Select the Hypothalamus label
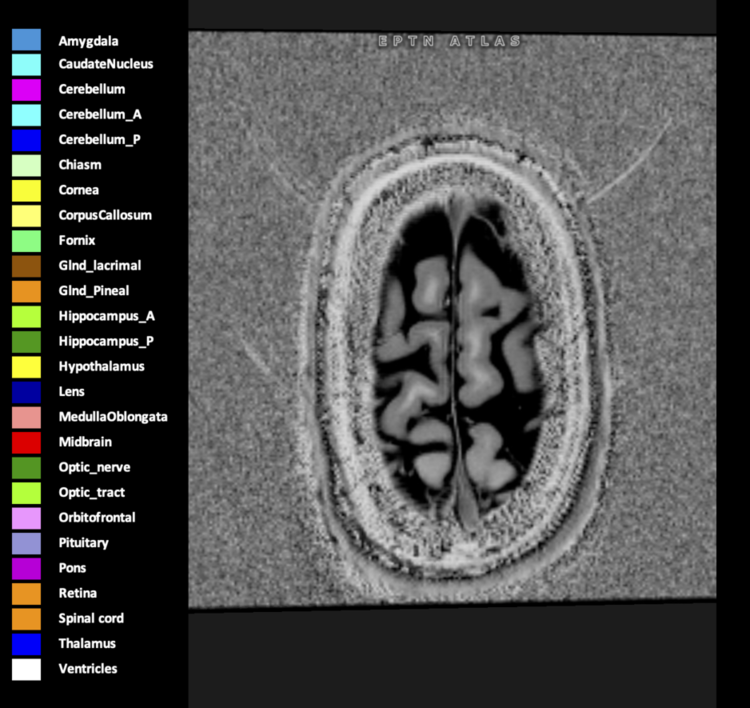The width and height of the screenshot is (750, 708). 101,366
